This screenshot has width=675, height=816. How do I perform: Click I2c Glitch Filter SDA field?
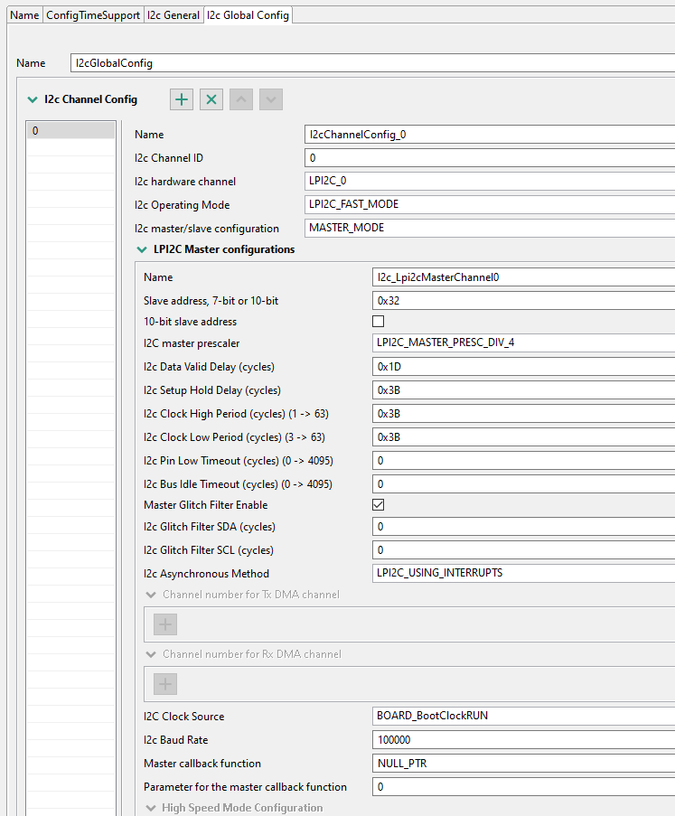(523, 527)
